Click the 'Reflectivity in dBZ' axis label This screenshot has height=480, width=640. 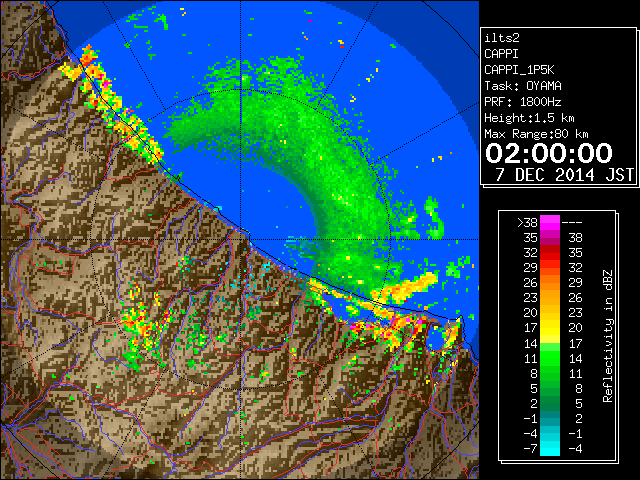click(608, 336)
